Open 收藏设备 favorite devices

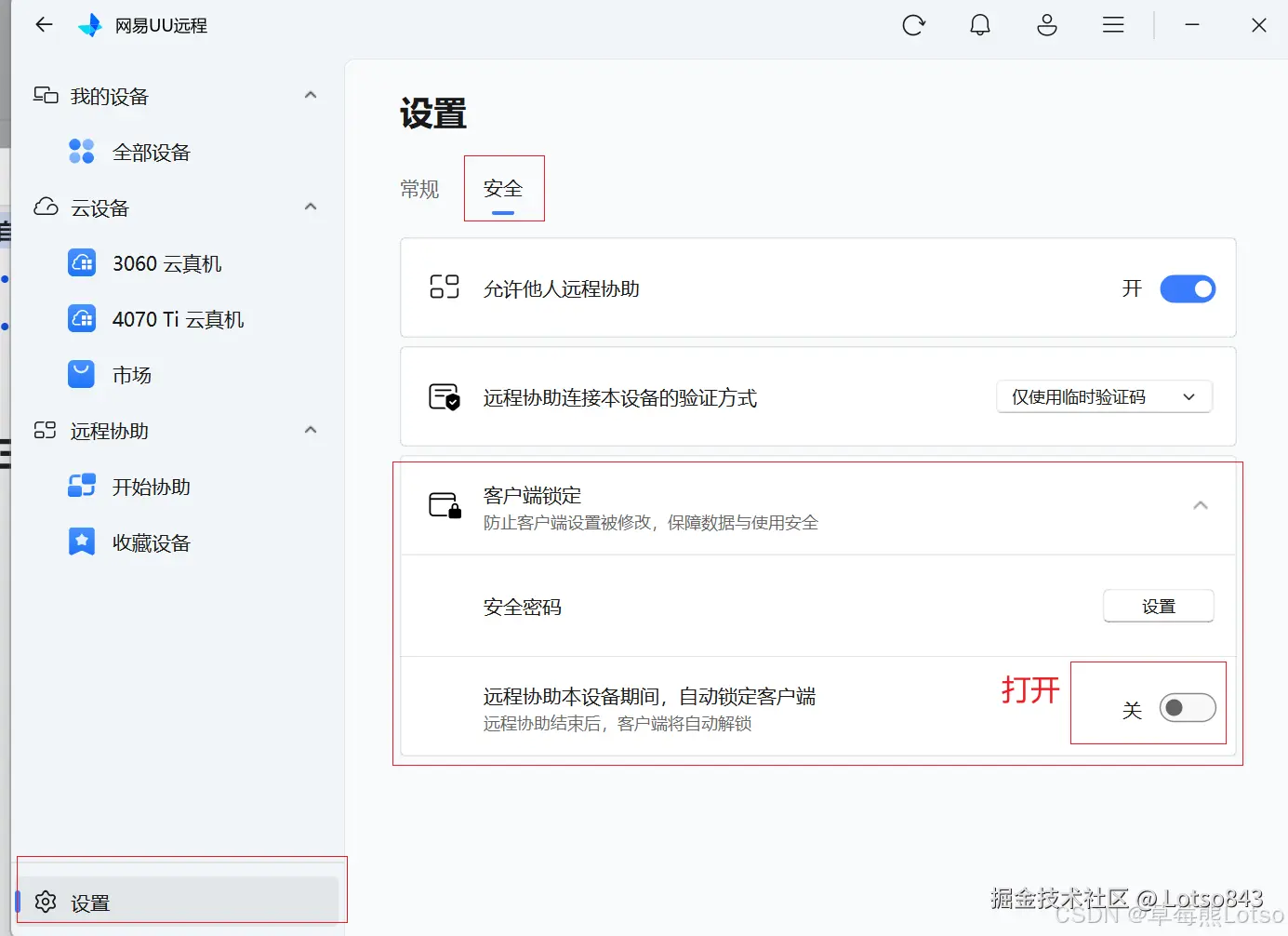pyautogui.click(x=151, y=542)
